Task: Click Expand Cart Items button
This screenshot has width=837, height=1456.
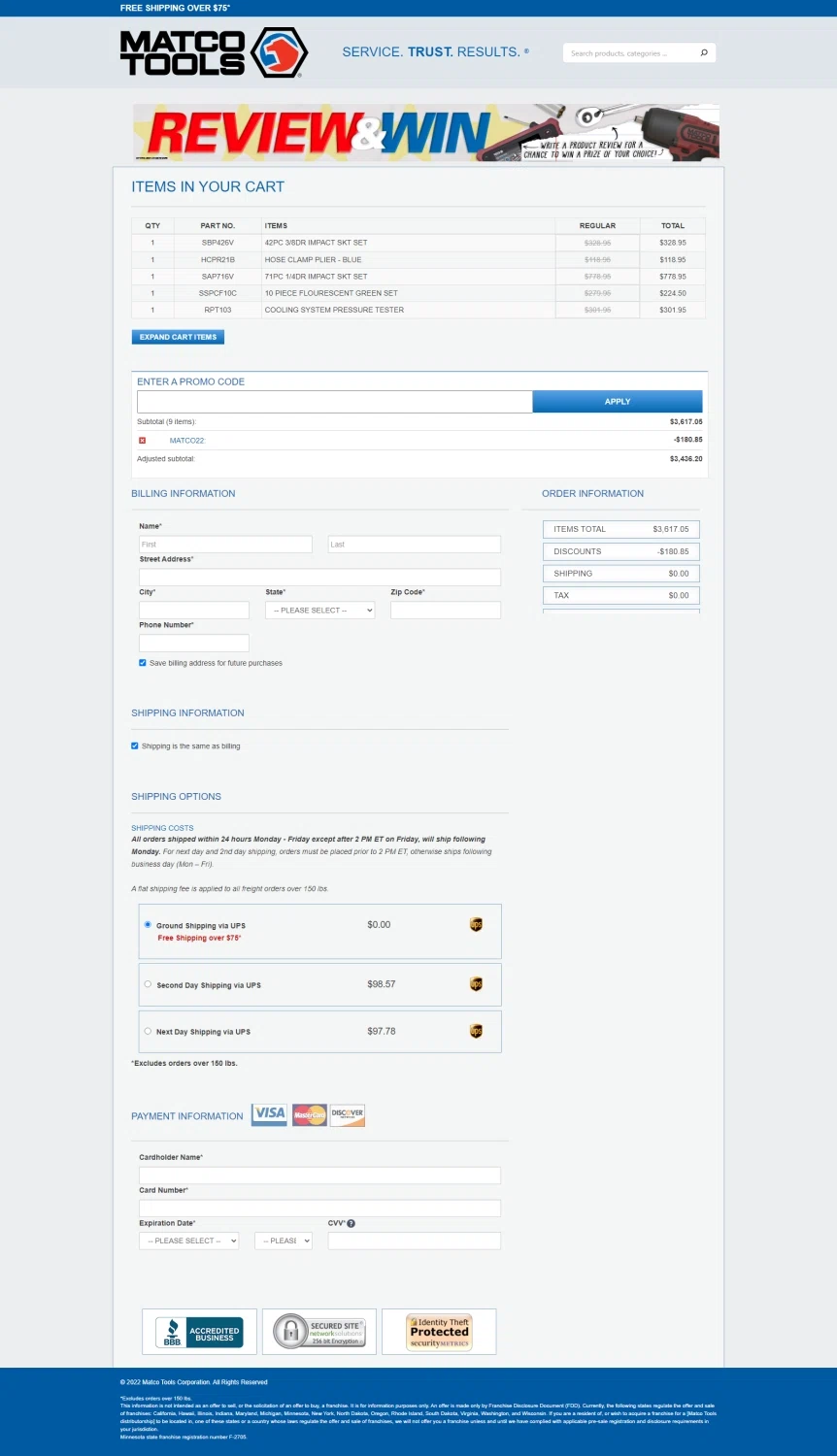Action: pos(178,337)
